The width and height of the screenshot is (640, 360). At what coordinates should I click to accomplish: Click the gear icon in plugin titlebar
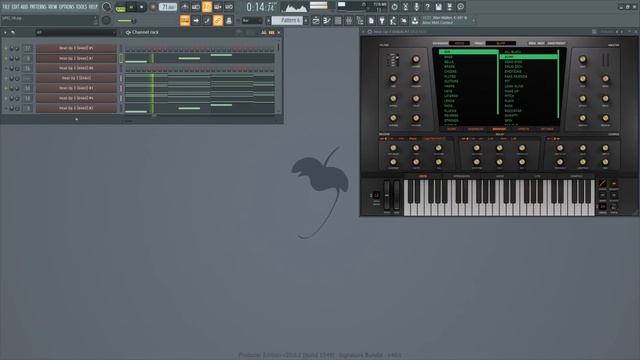[x=369, y=31]
